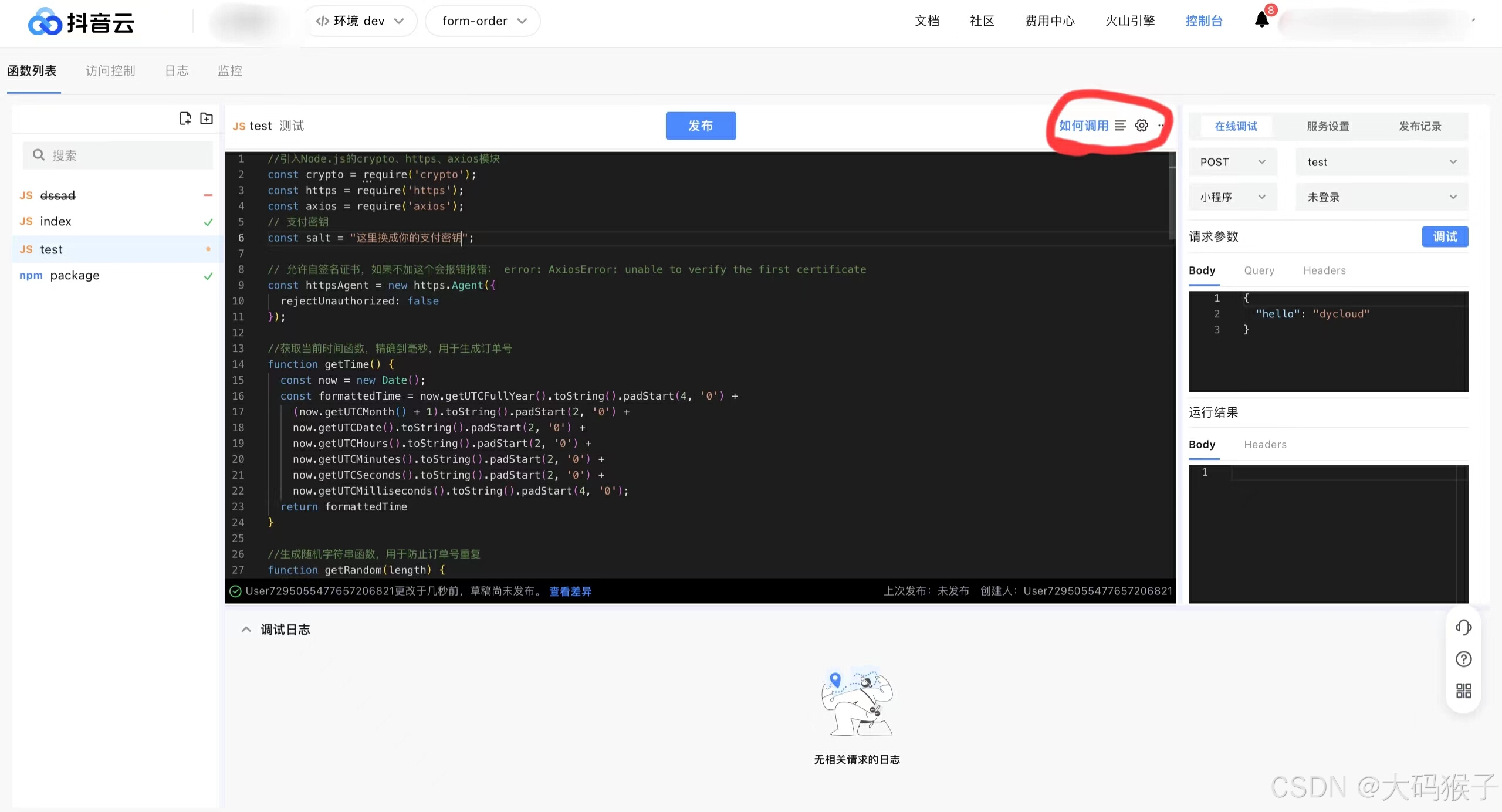Select the index function in list
This screenshot has width=1502, height=812.
pos(56,221)
